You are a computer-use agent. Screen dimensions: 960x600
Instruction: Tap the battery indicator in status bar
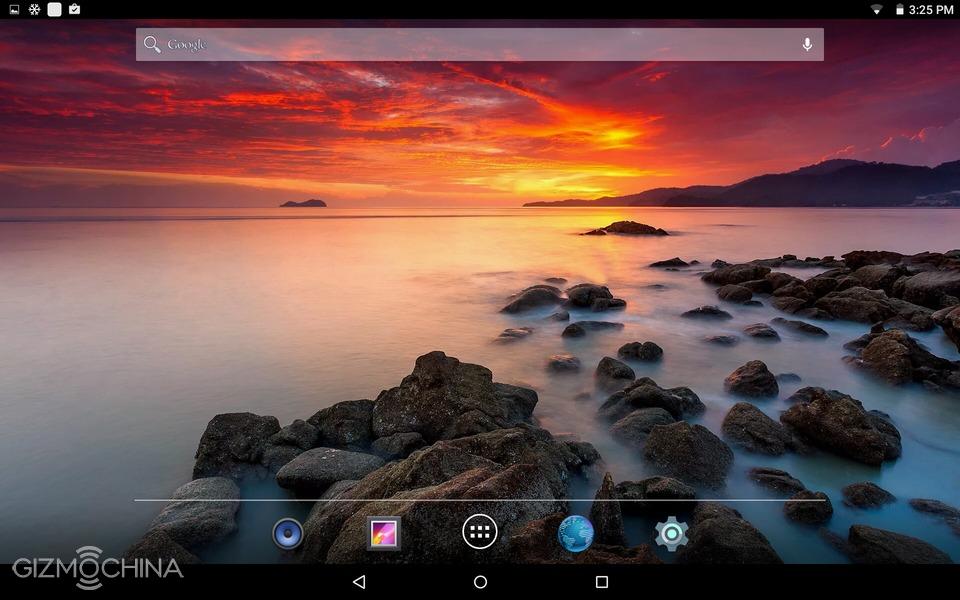tap(899, 10)
